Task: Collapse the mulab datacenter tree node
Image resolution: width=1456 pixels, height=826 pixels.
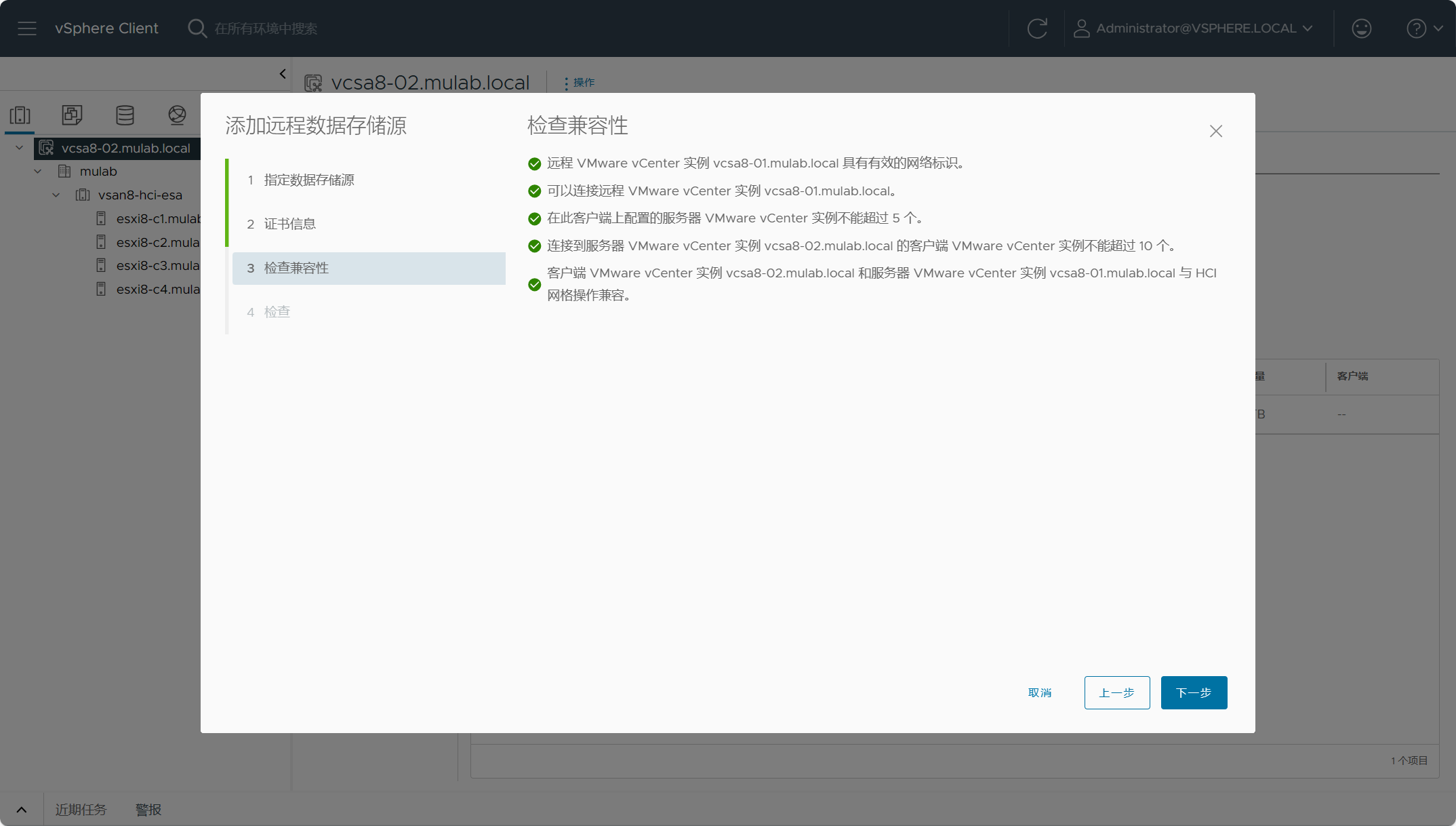Action: pyautogui.click(x=38, y=172)
